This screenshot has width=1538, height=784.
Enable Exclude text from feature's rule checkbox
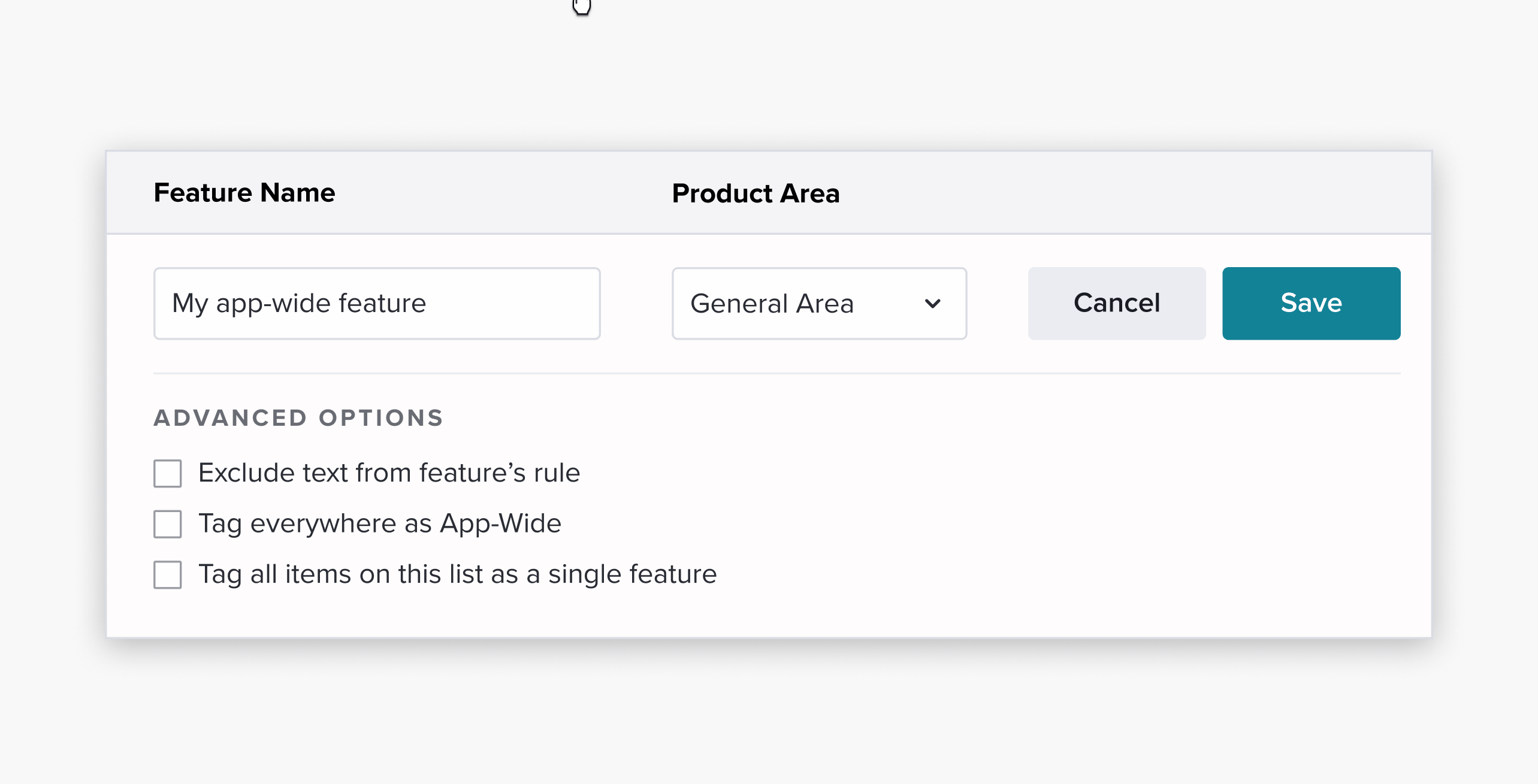pos(168,474)
